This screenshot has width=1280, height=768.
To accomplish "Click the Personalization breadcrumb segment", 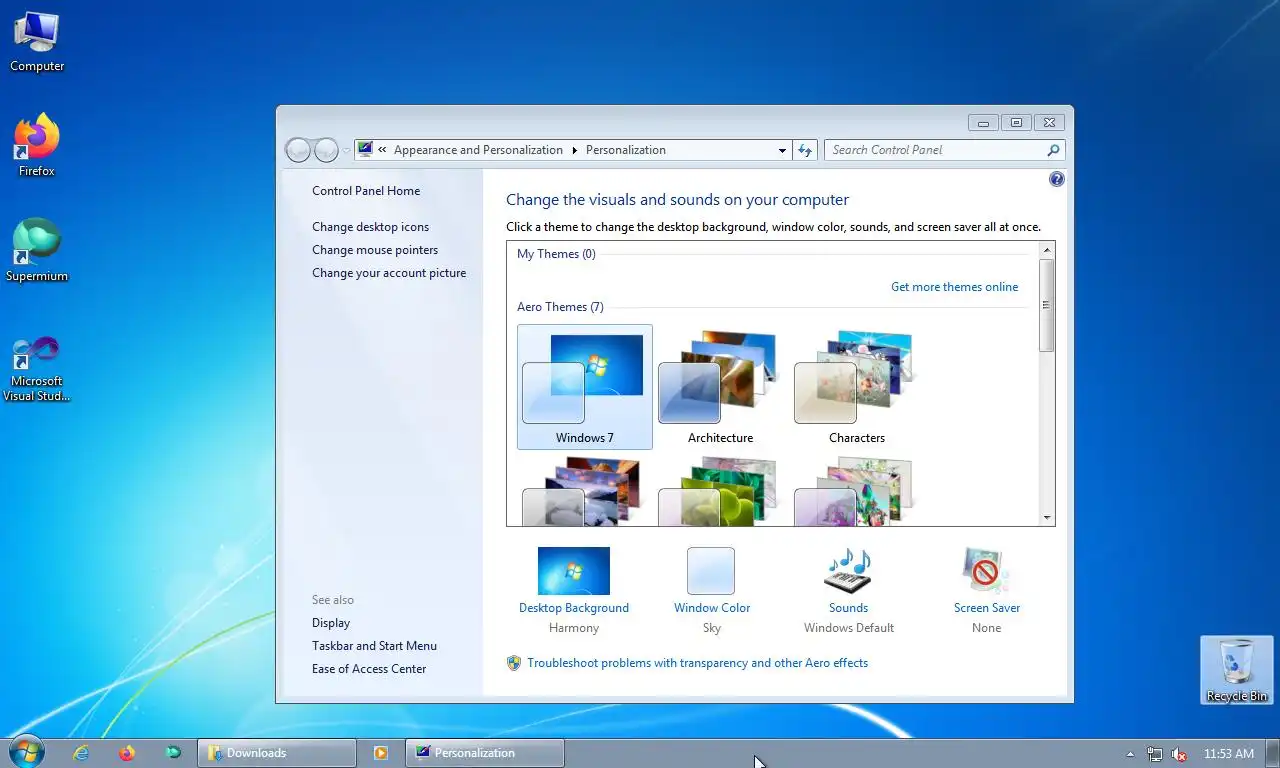I will click(x=626, y=150).
